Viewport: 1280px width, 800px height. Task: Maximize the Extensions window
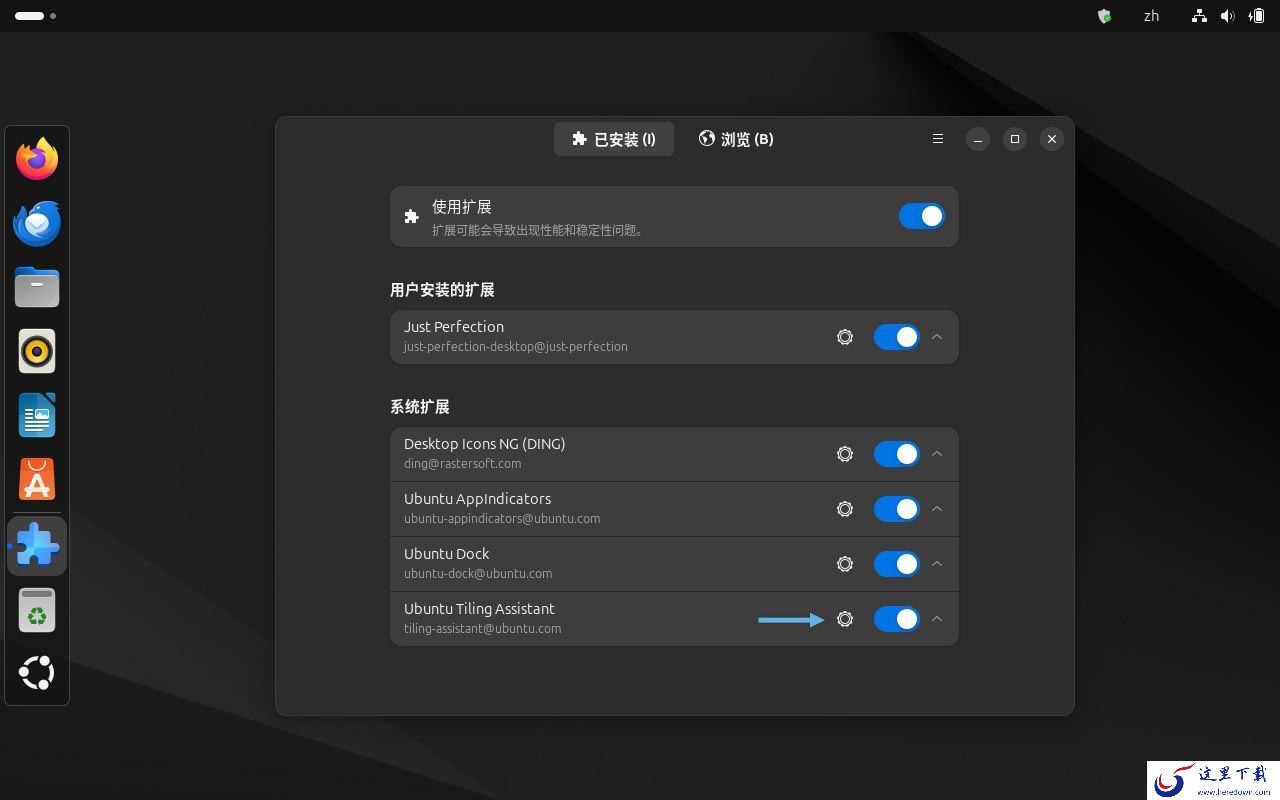(1015, 139)
